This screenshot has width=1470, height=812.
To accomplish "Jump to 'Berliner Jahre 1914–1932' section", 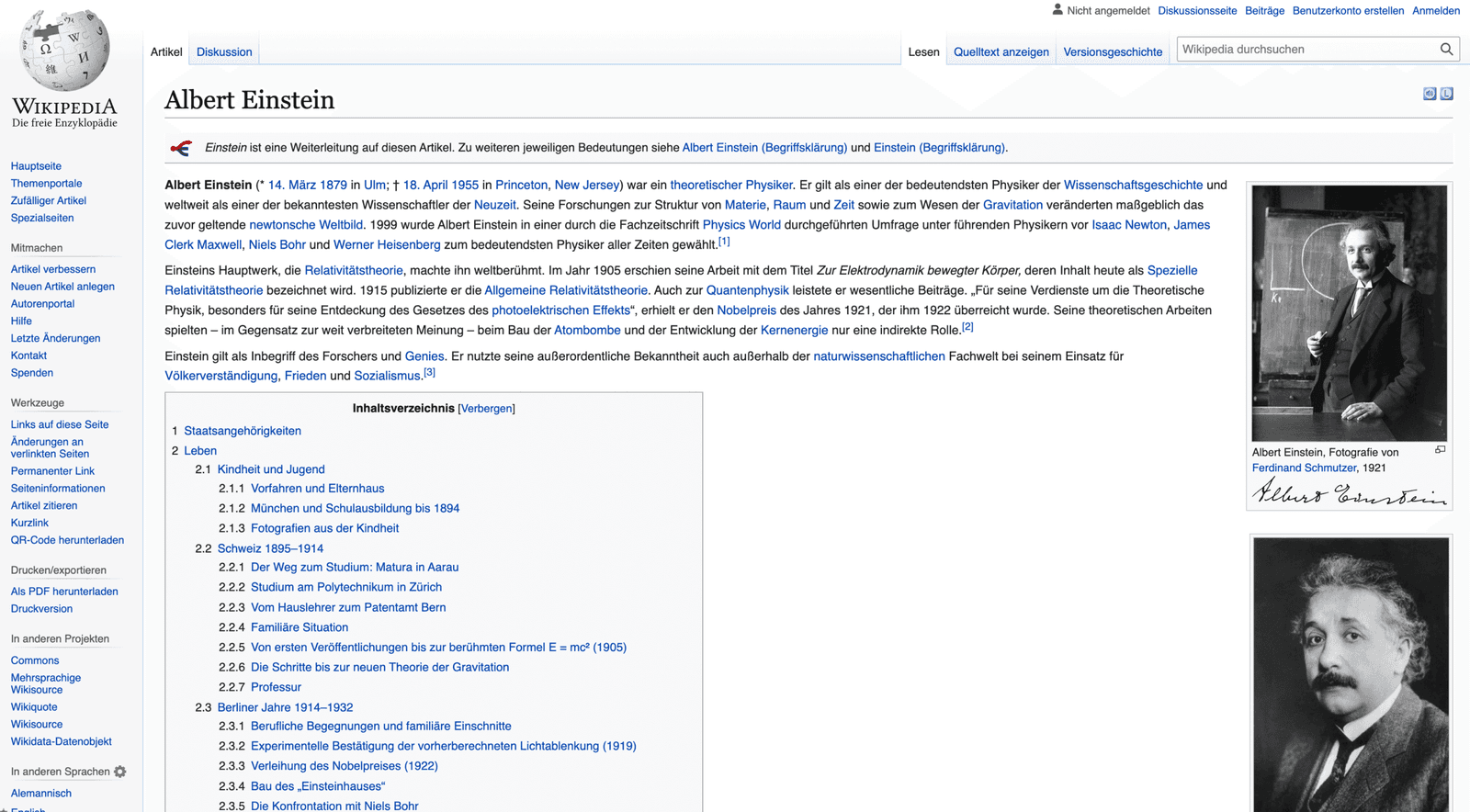I will click(x=285, y=707).
